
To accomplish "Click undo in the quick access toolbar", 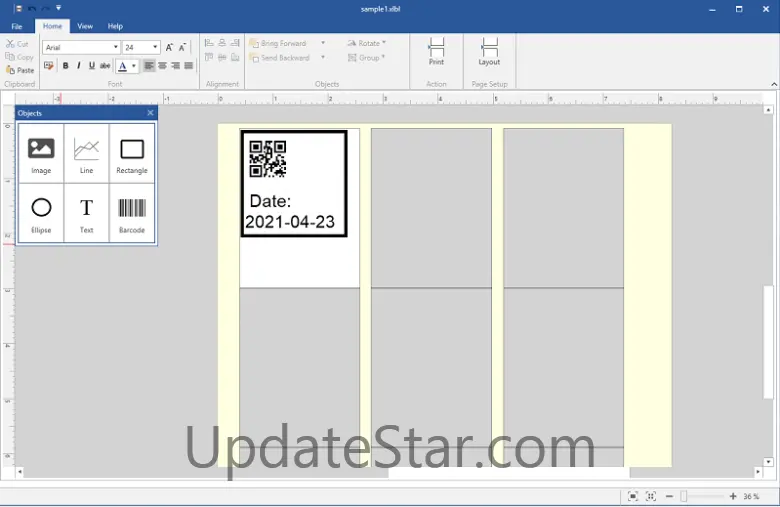I will [32, 8].
